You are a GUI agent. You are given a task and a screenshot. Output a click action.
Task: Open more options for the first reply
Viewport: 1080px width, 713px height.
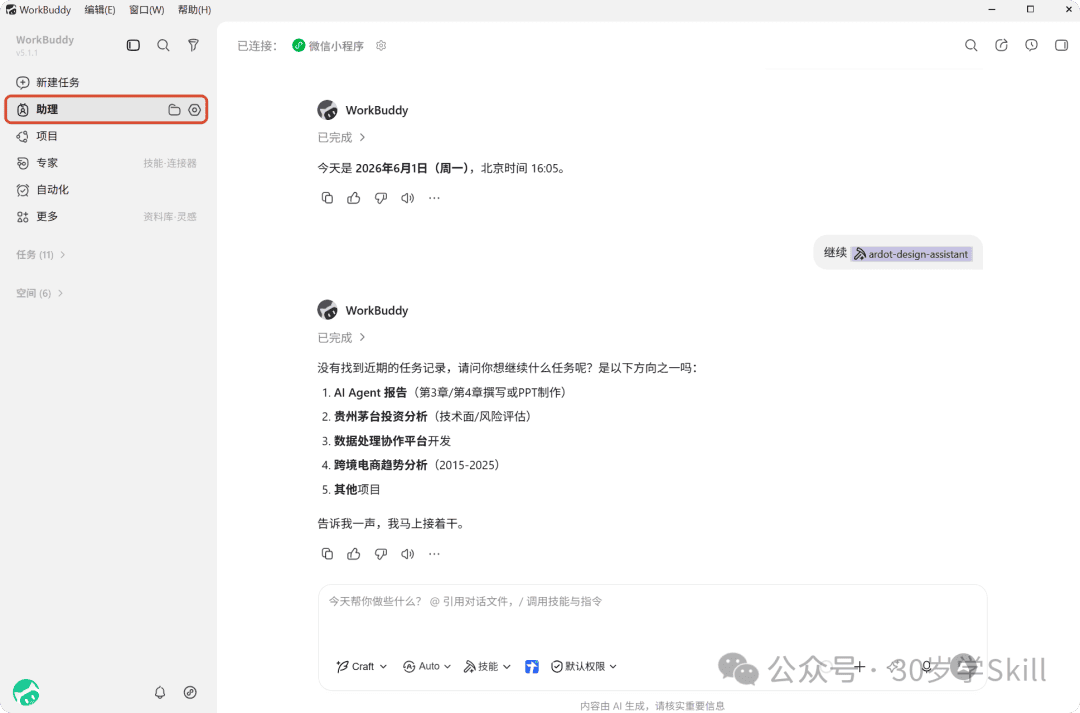tap(434, 198)
